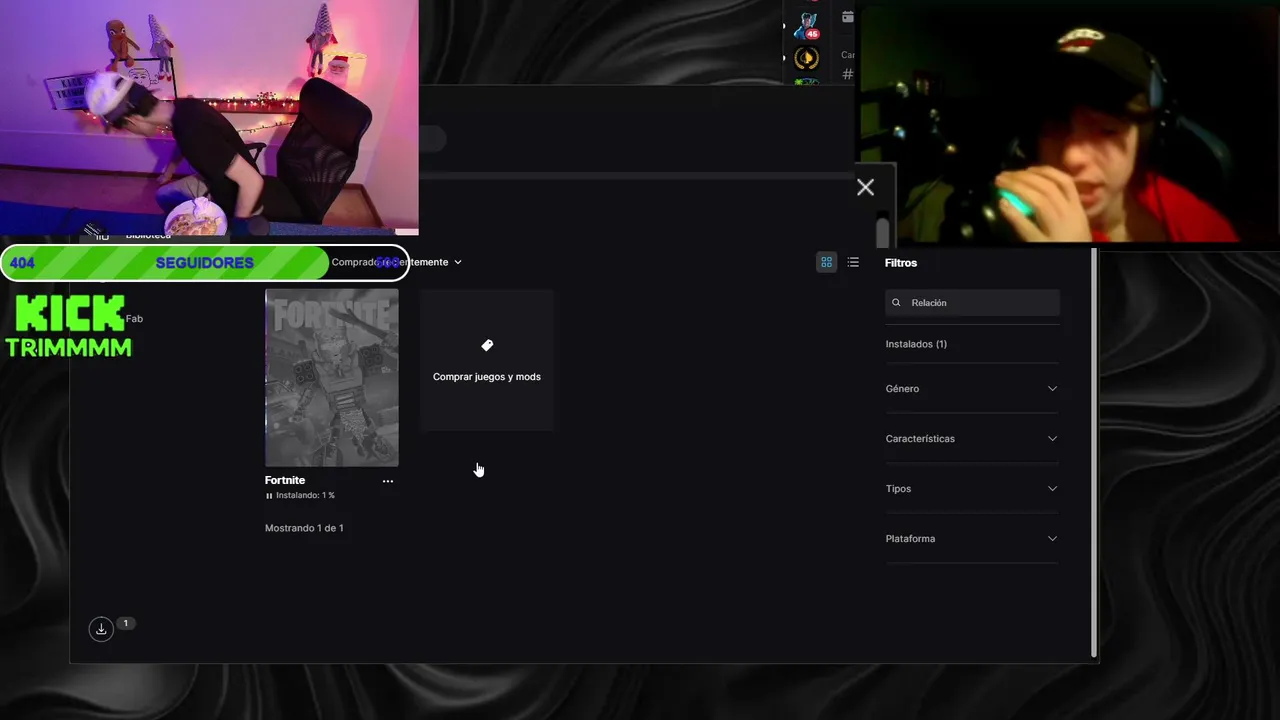The width and height of the screenshot is (1280, 720).
Task: Click the Plataforma chevron arrow
Action: 1052,538
